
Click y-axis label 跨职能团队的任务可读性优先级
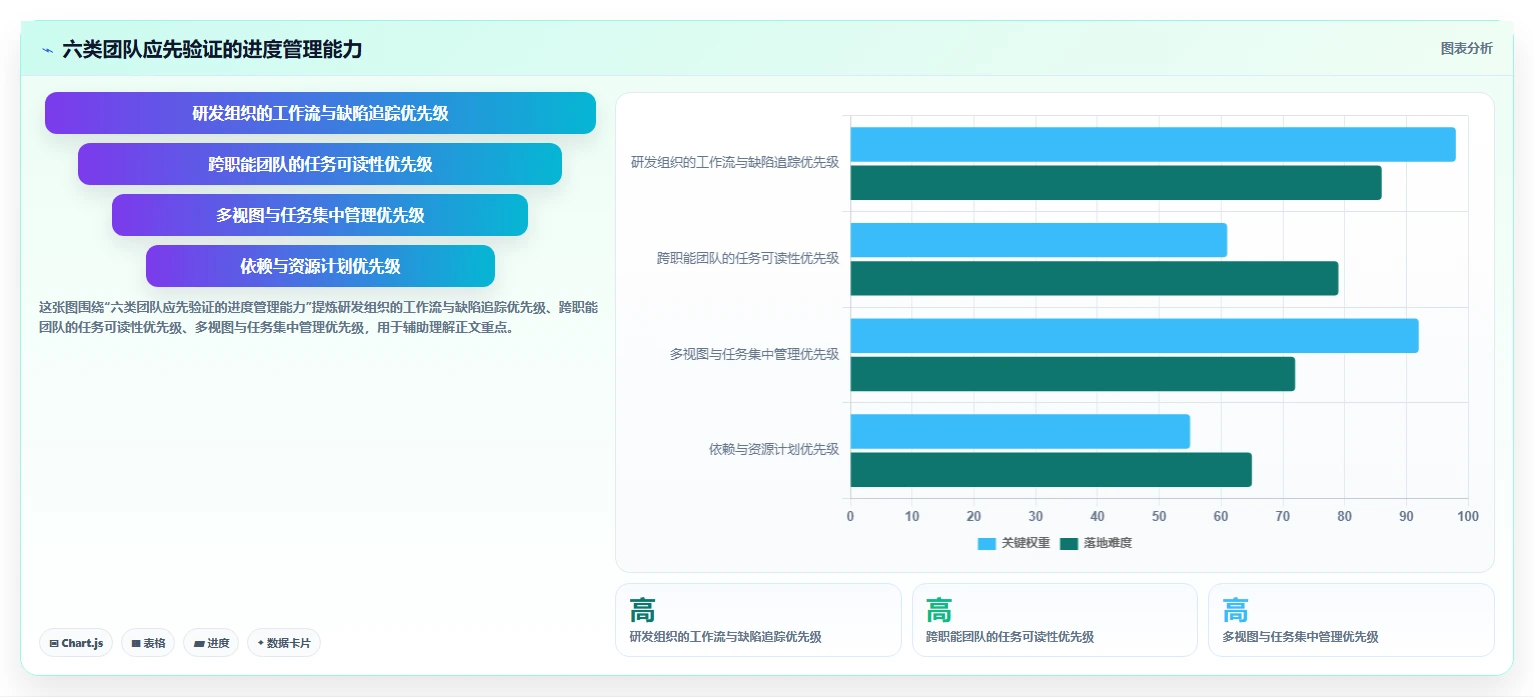coord(748,258)
